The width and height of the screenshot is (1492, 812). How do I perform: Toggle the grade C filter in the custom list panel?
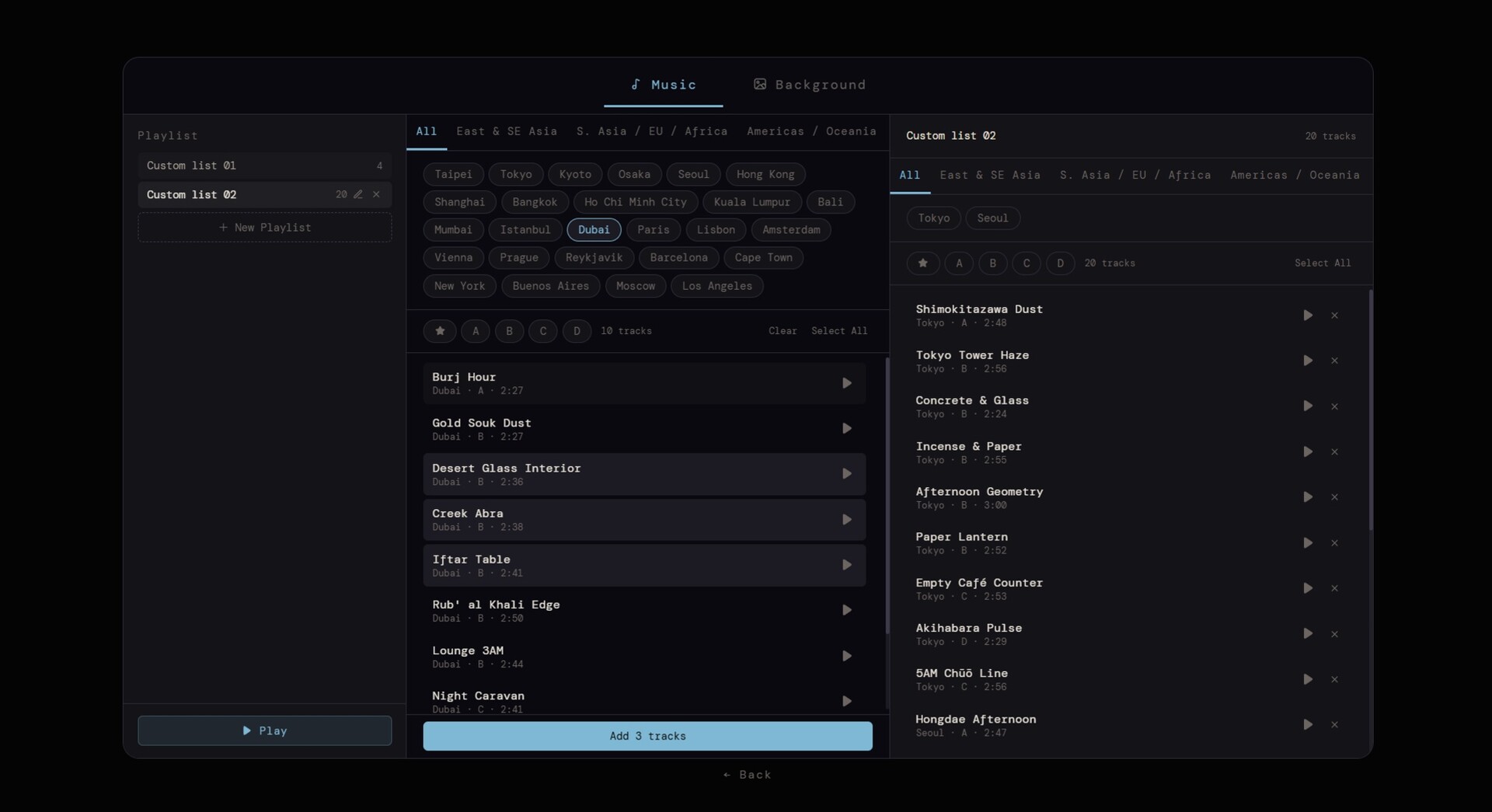point(1026,263)
